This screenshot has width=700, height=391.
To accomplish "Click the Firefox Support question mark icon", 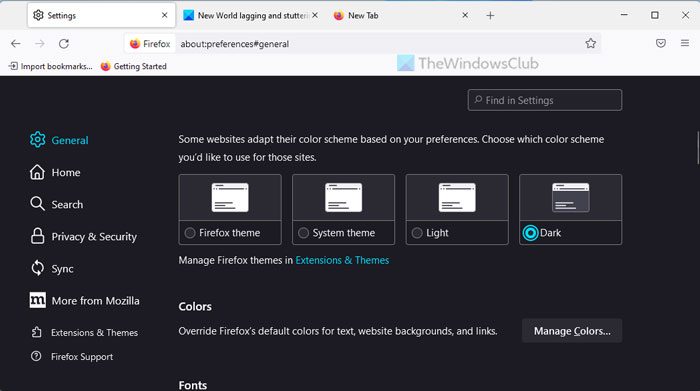I will (x=36, y=356).
